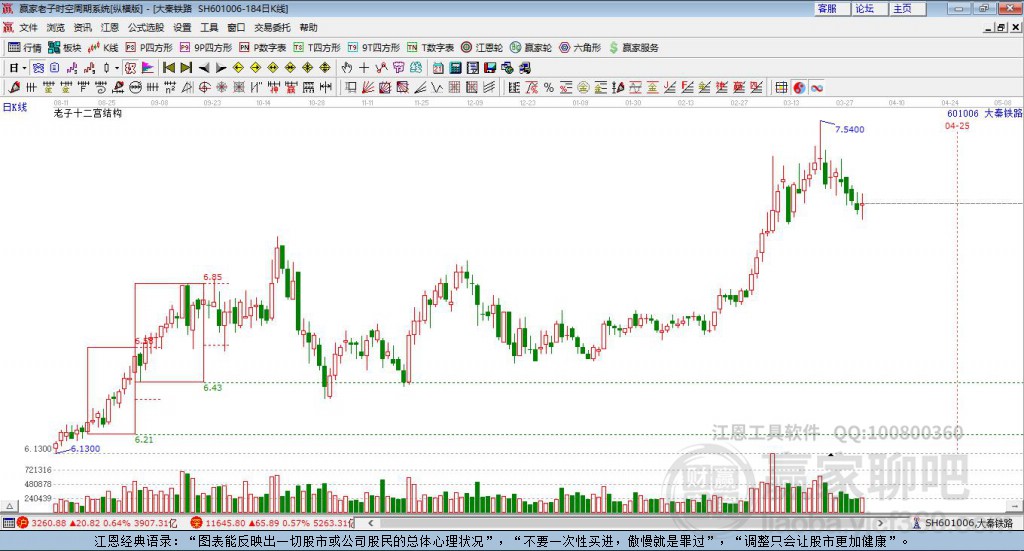Open the 帮助 menu
This screenshot has width=1024, height=551.
[x=308, y=27]
